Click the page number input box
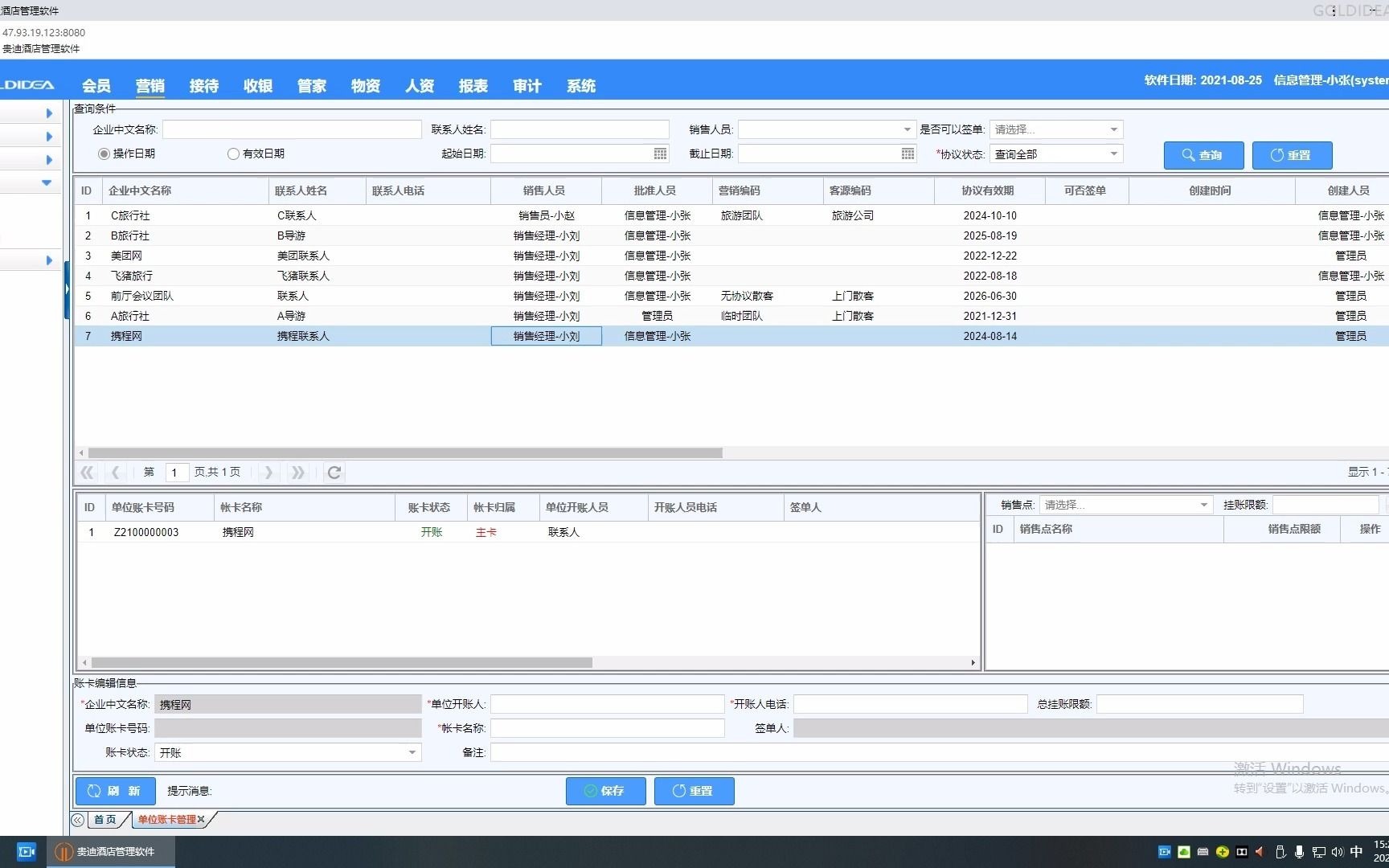The image size is (1389, 868). click(177, 473)
